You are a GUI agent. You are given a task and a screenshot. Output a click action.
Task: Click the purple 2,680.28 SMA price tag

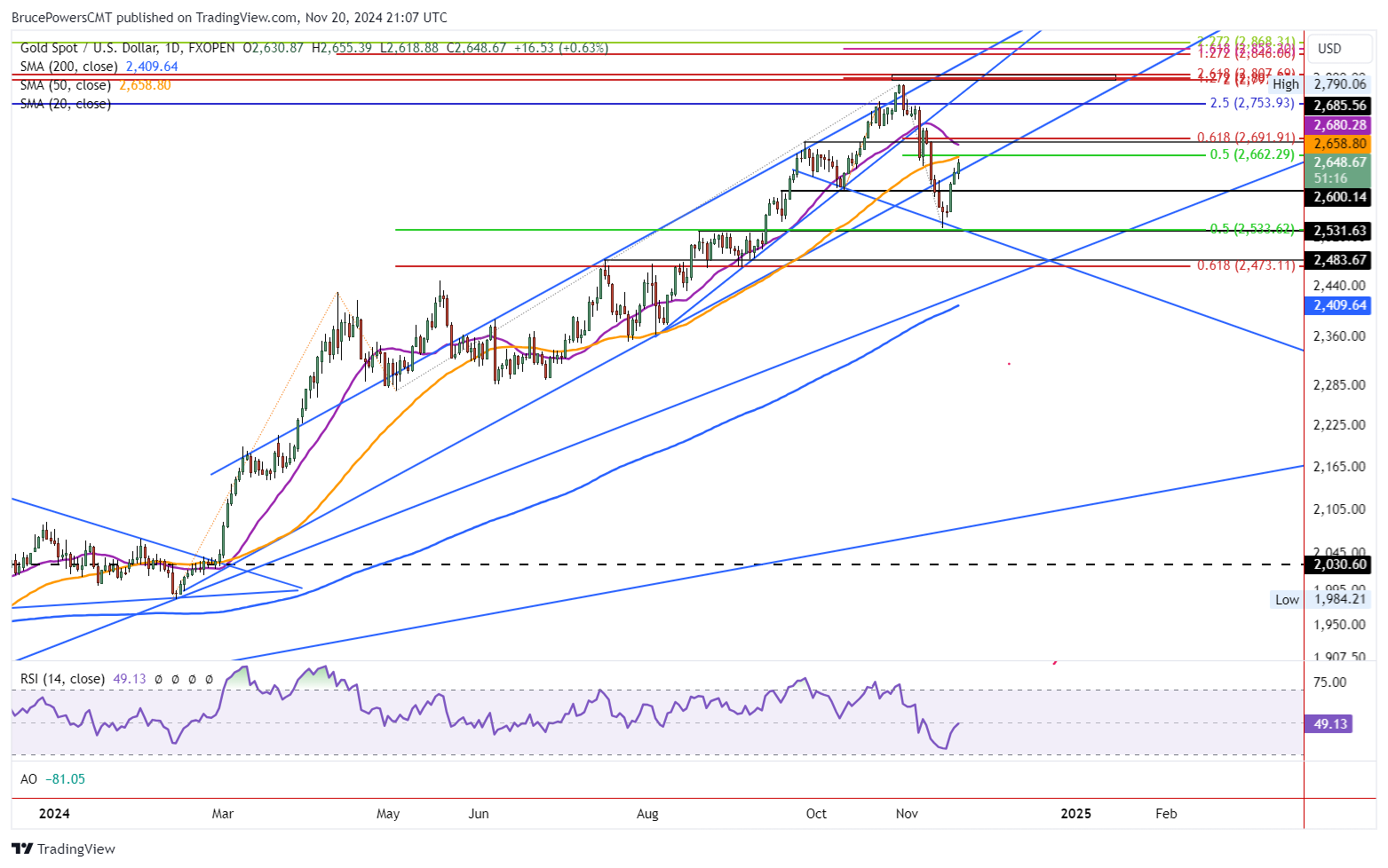pos(1339,125)
